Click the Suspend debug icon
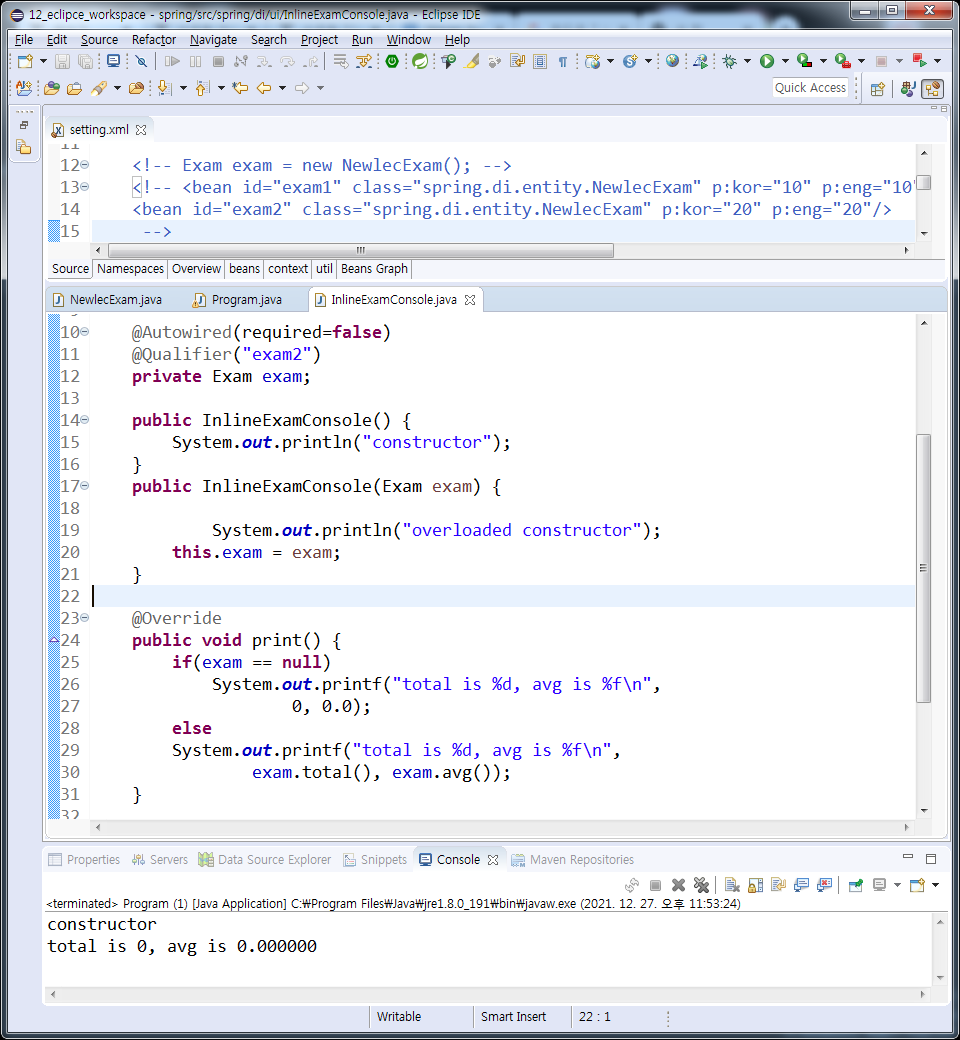This screenshot has height=1040, width=960. 196,62
